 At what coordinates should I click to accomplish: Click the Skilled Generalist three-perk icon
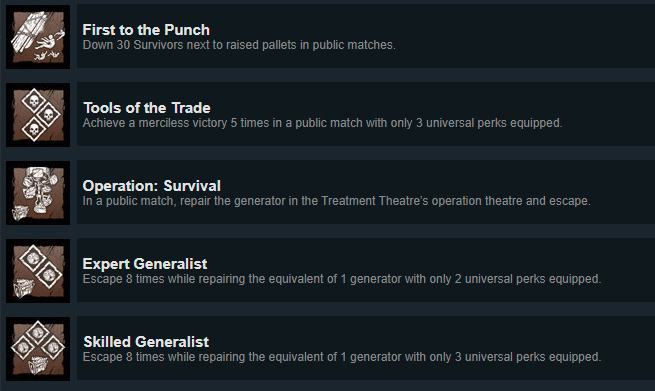coord(38,349)
